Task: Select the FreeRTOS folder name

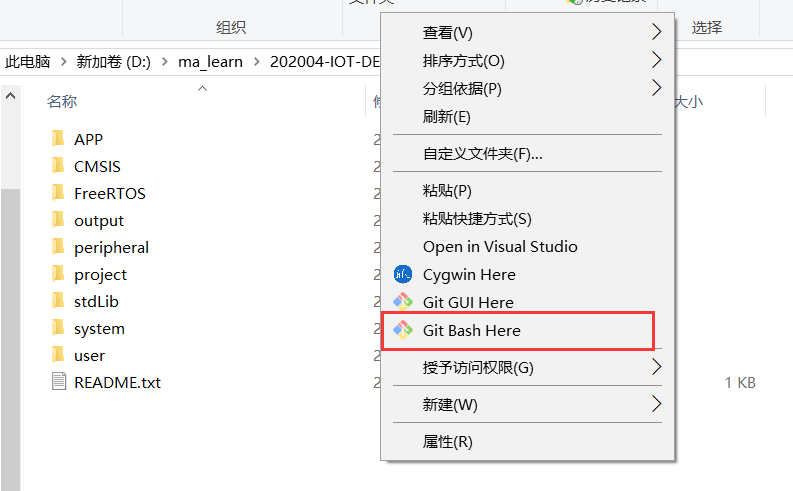Action: [x=110, y=193]
